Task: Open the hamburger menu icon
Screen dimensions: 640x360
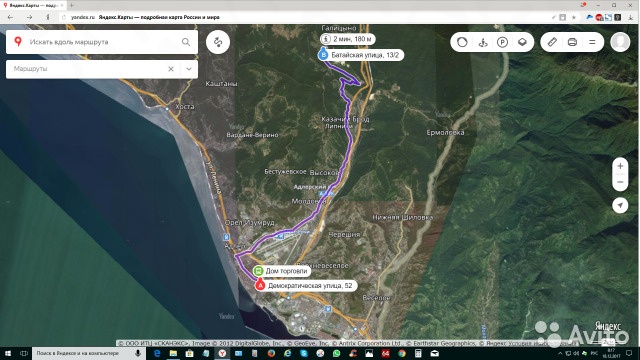Action: 592,42
